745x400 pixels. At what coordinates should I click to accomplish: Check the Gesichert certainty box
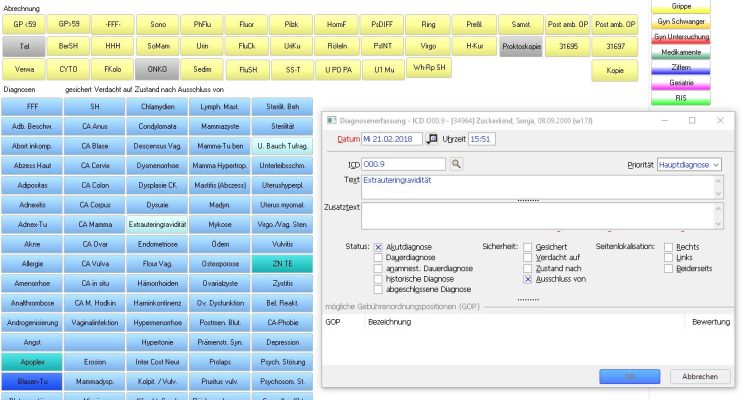tap(527, 247)
